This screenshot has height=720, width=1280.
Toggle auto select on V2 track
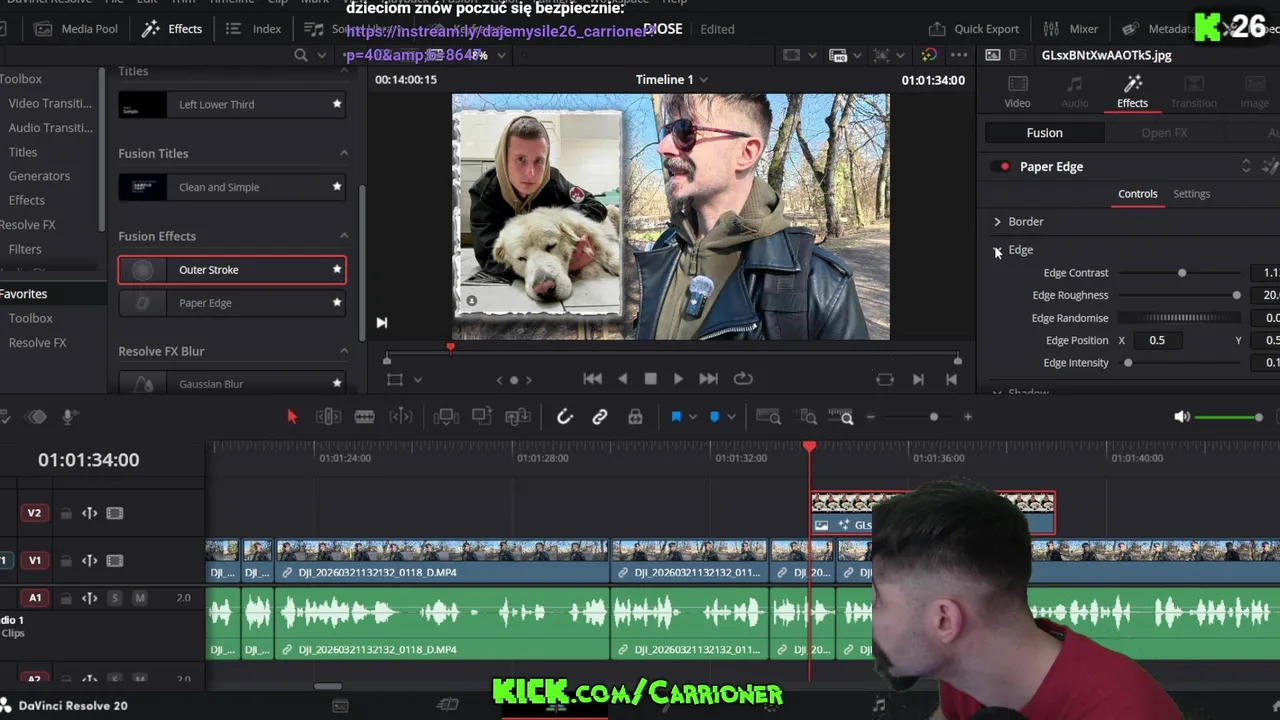[89, 513]
